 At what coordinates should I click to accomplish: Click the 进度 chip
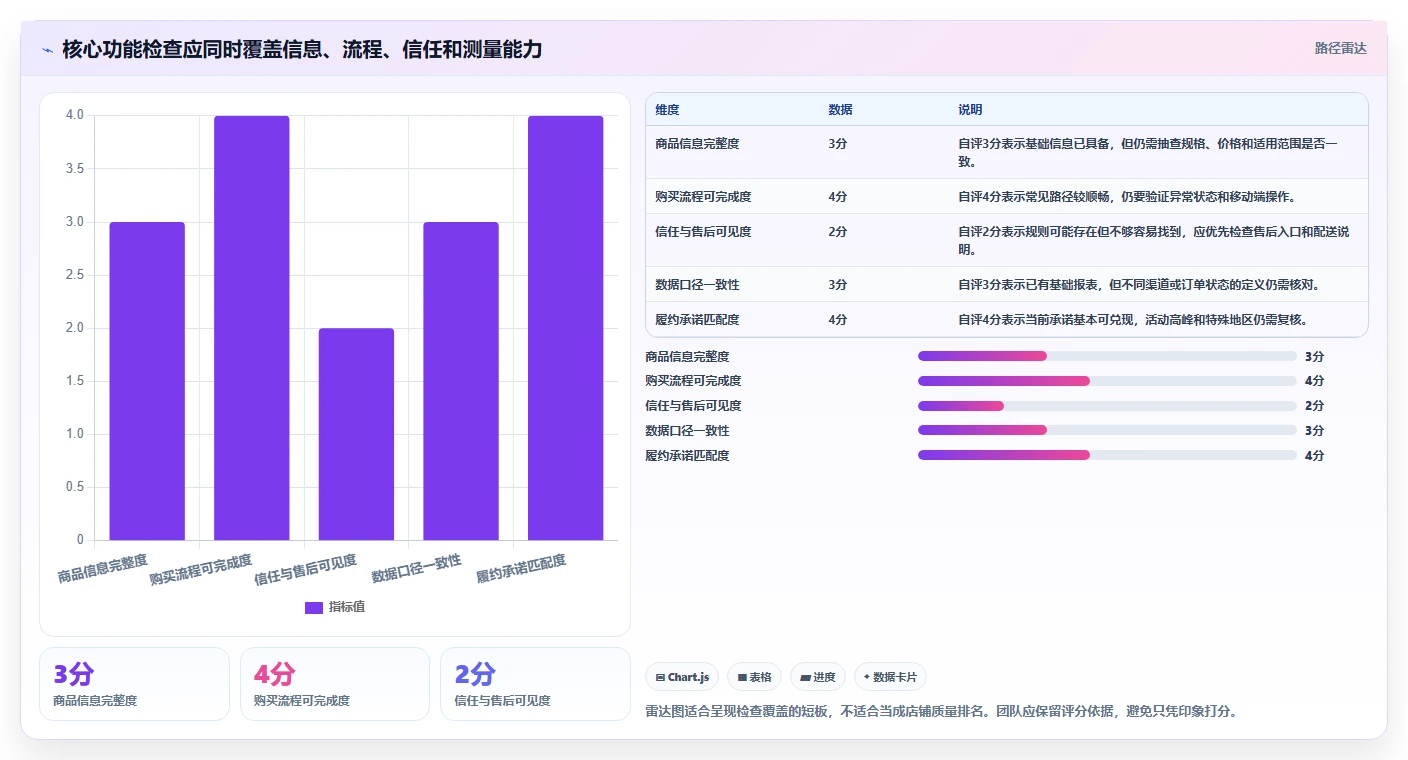pos(817,677)
